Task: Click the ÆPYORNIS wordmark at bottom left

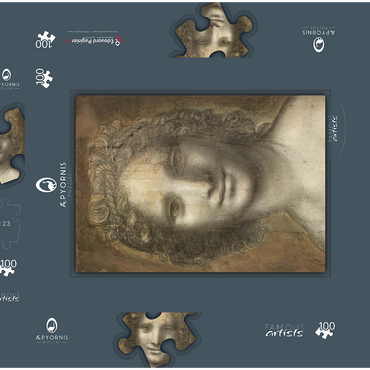Action: click(52, 338)
